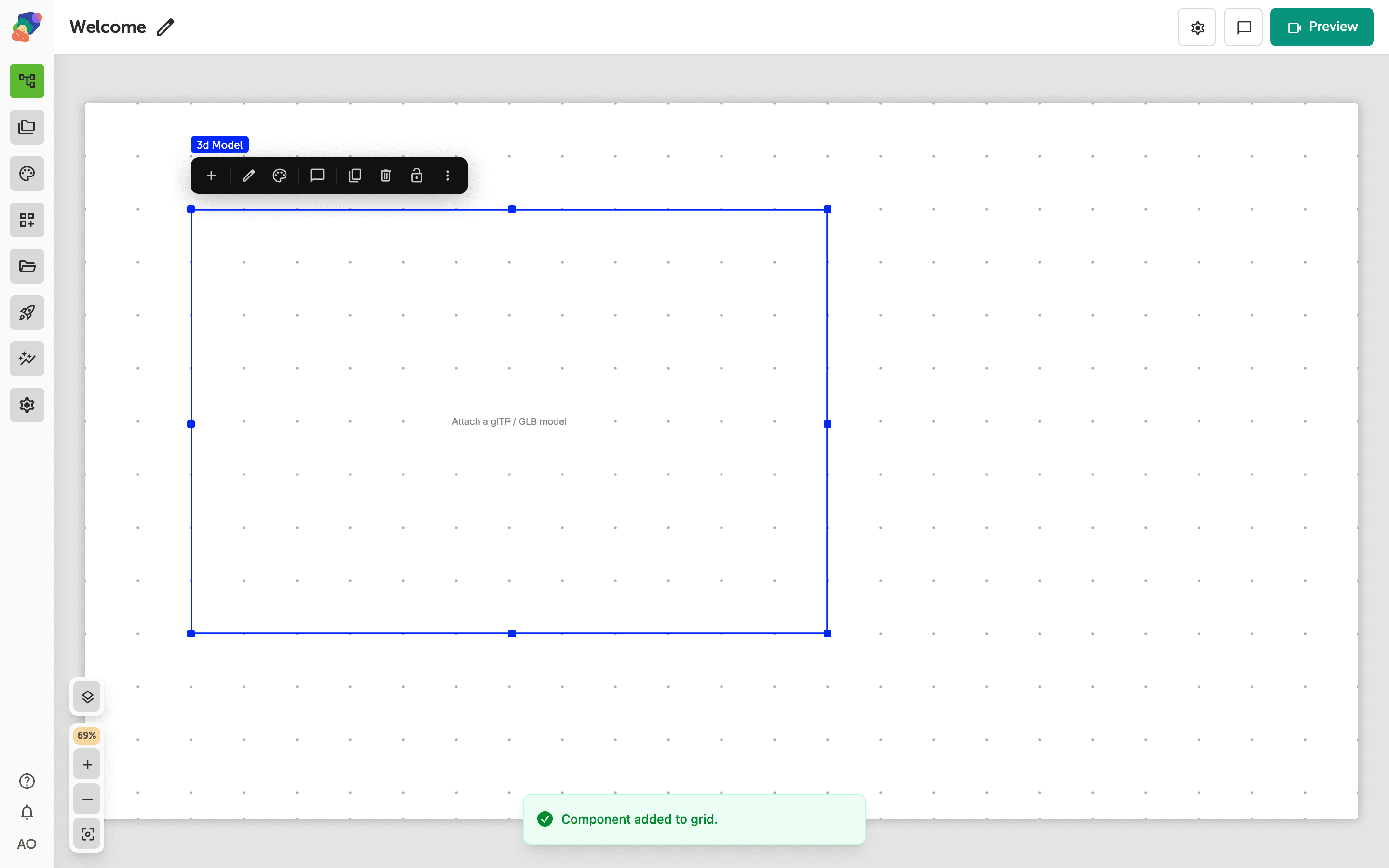1389x868 pixels.
Task: Open sidebar settings gear icon
Action: pos(27,405)
